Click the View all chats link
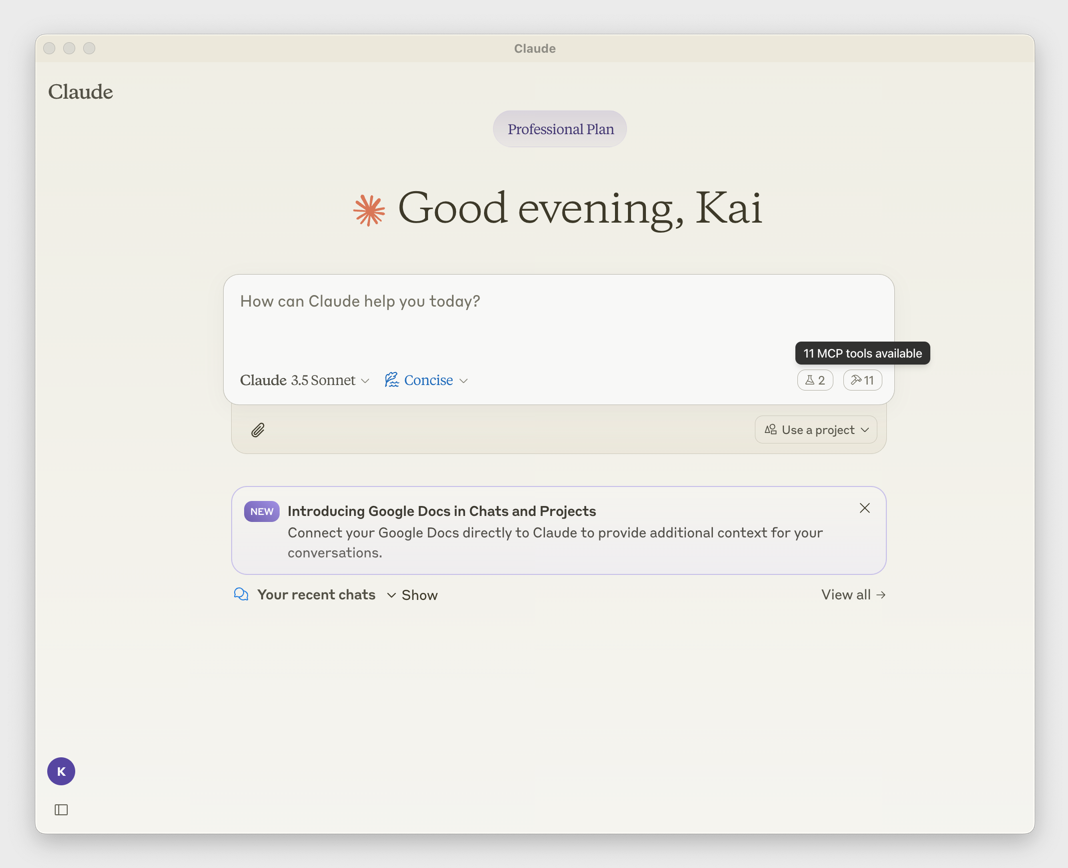Viewport: 1068px width, 868px height. click(853, 595)
